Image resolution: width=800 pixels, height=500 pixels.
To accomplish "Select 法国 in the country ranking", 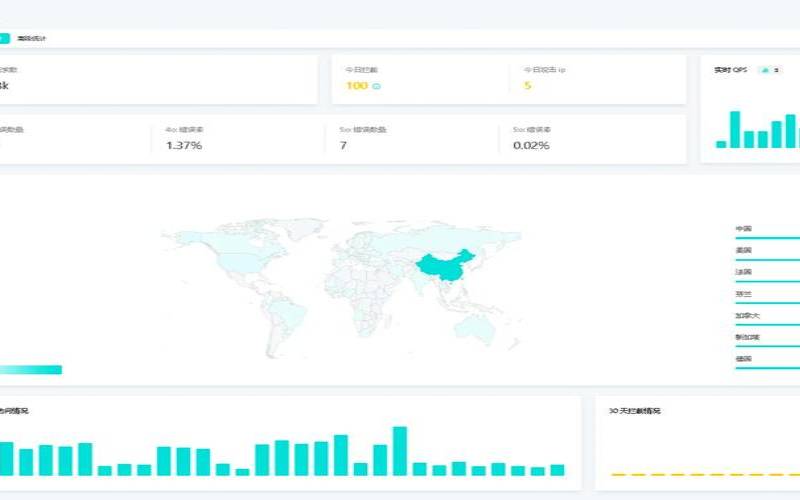I will point(744,272).
